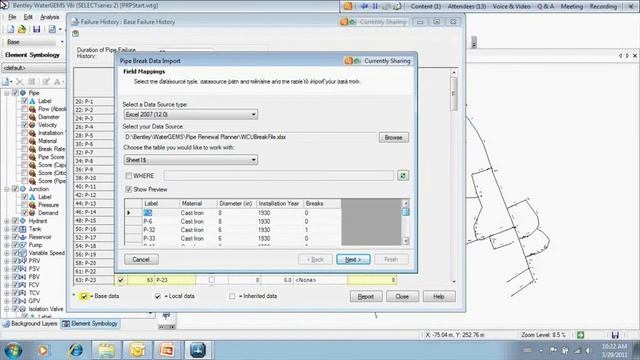Check the Pipe Material checkbox
The image size is (640, 360).
tap(24, 141)
